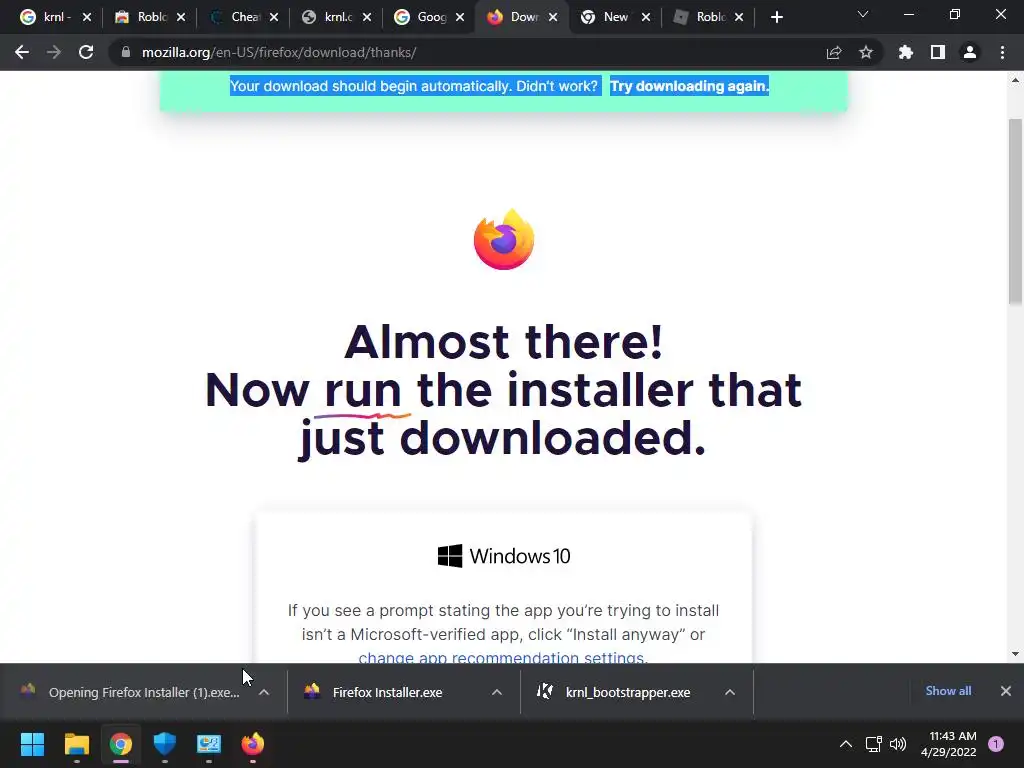Click the Chrome taskbar icon
The height and width of the screenshot is (768, 1024).
121,744
